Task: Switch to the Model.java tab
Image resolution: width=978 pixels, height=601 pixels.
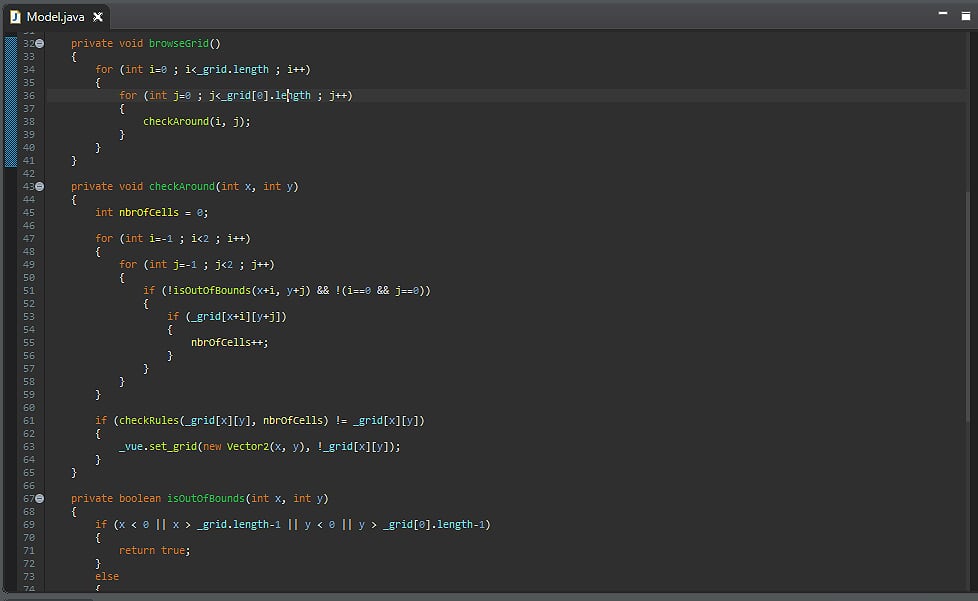Action: coord(55,17)
